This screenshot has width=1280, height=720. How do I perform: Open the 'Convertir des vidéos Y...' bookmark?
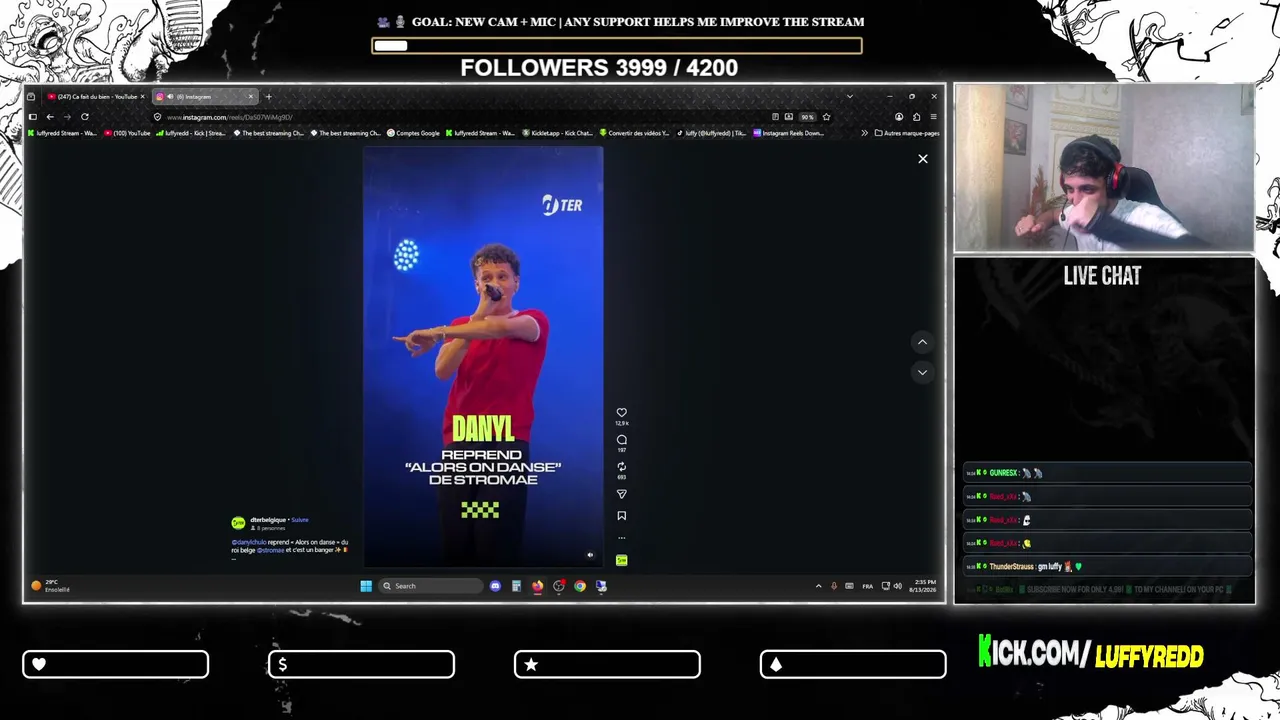tap(633, 133)
